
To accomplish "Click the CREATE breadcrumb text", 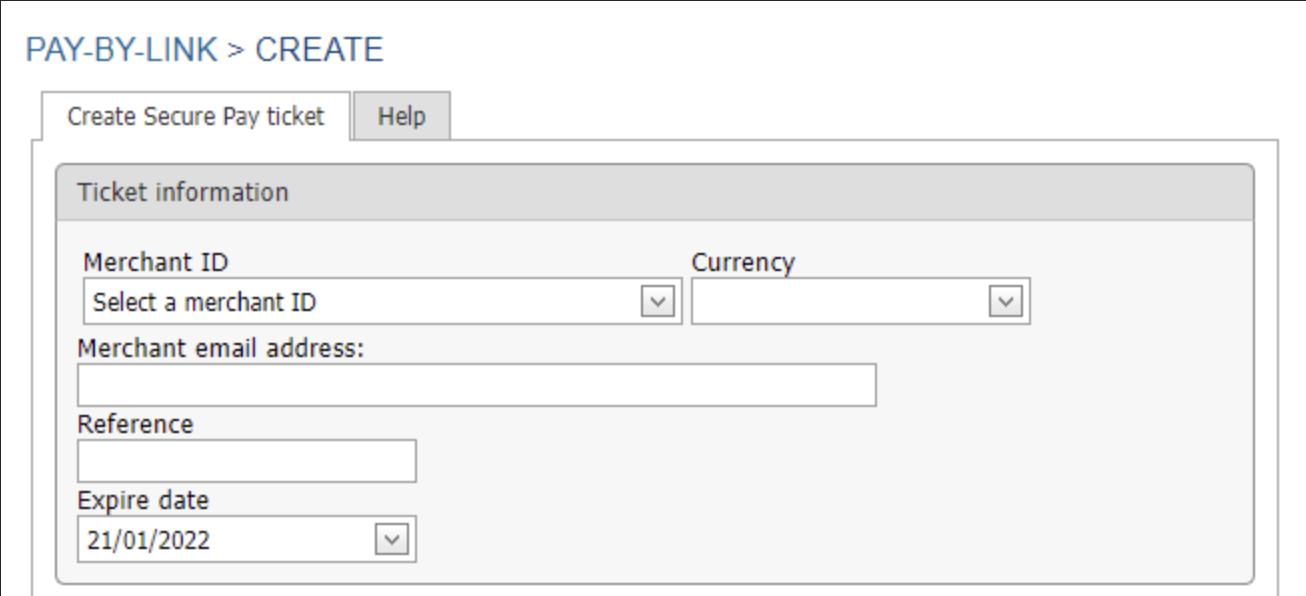I will click(x=319, y=50).
